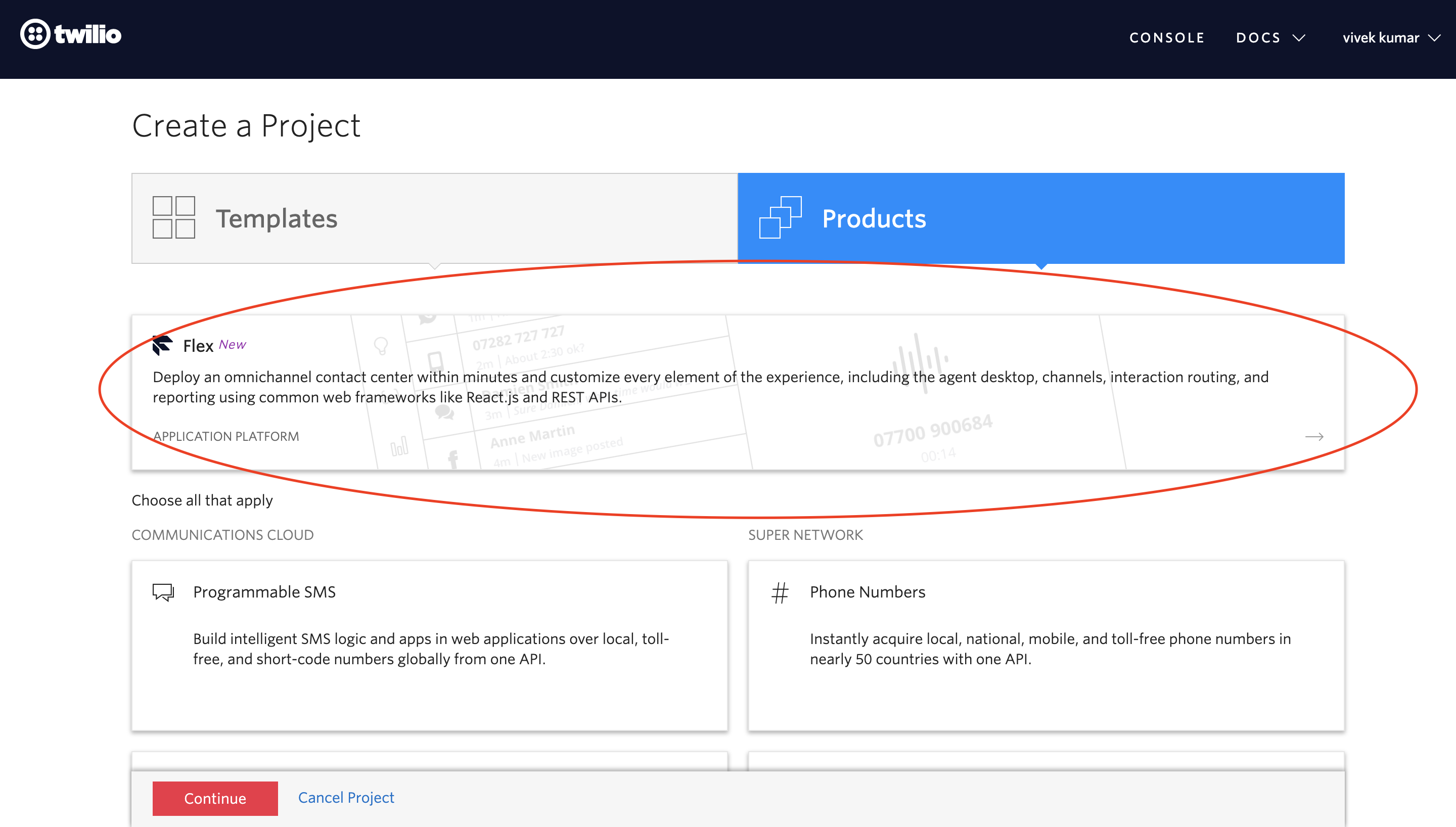
Task: Click the Phone Numbers hash icon
Action: 780,592
